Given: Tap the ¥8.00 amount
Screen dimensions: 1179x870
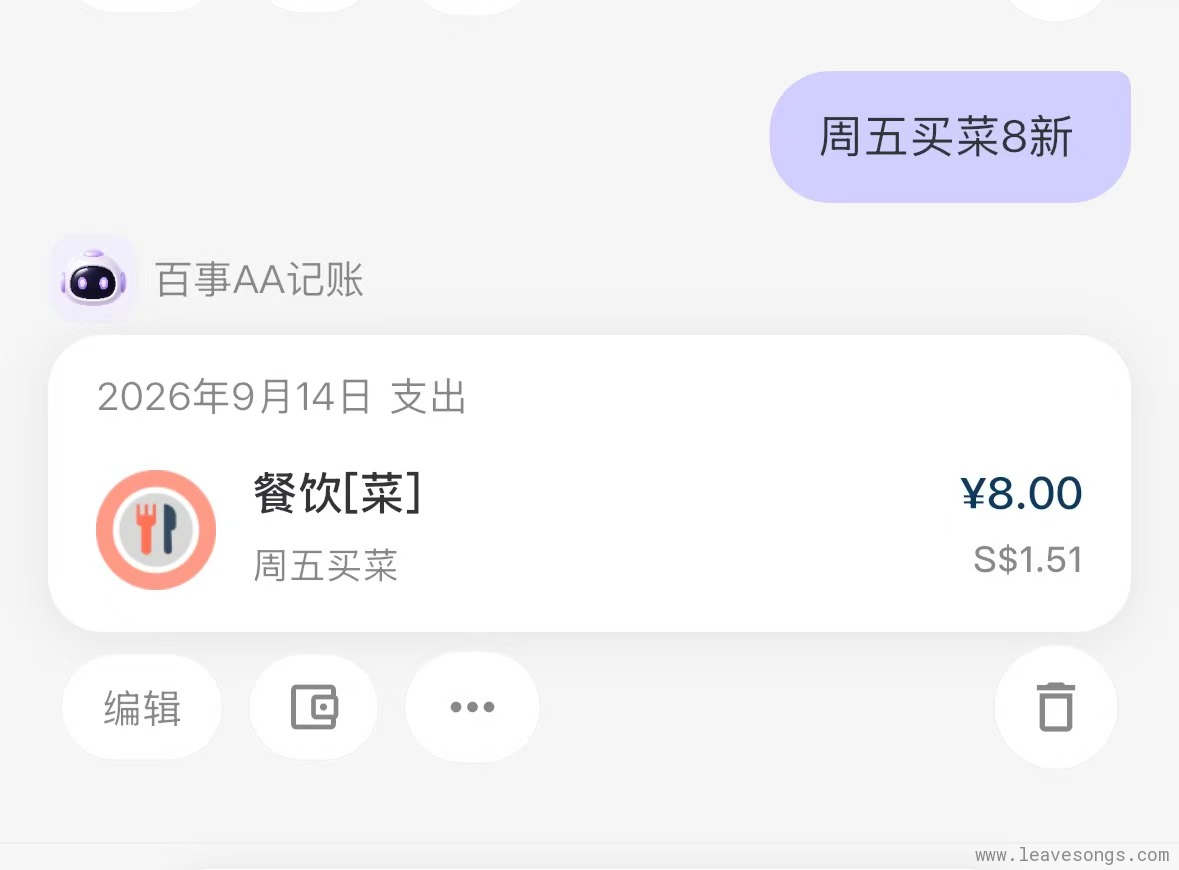Looking at the screenshot, I should click(1021, 493).
